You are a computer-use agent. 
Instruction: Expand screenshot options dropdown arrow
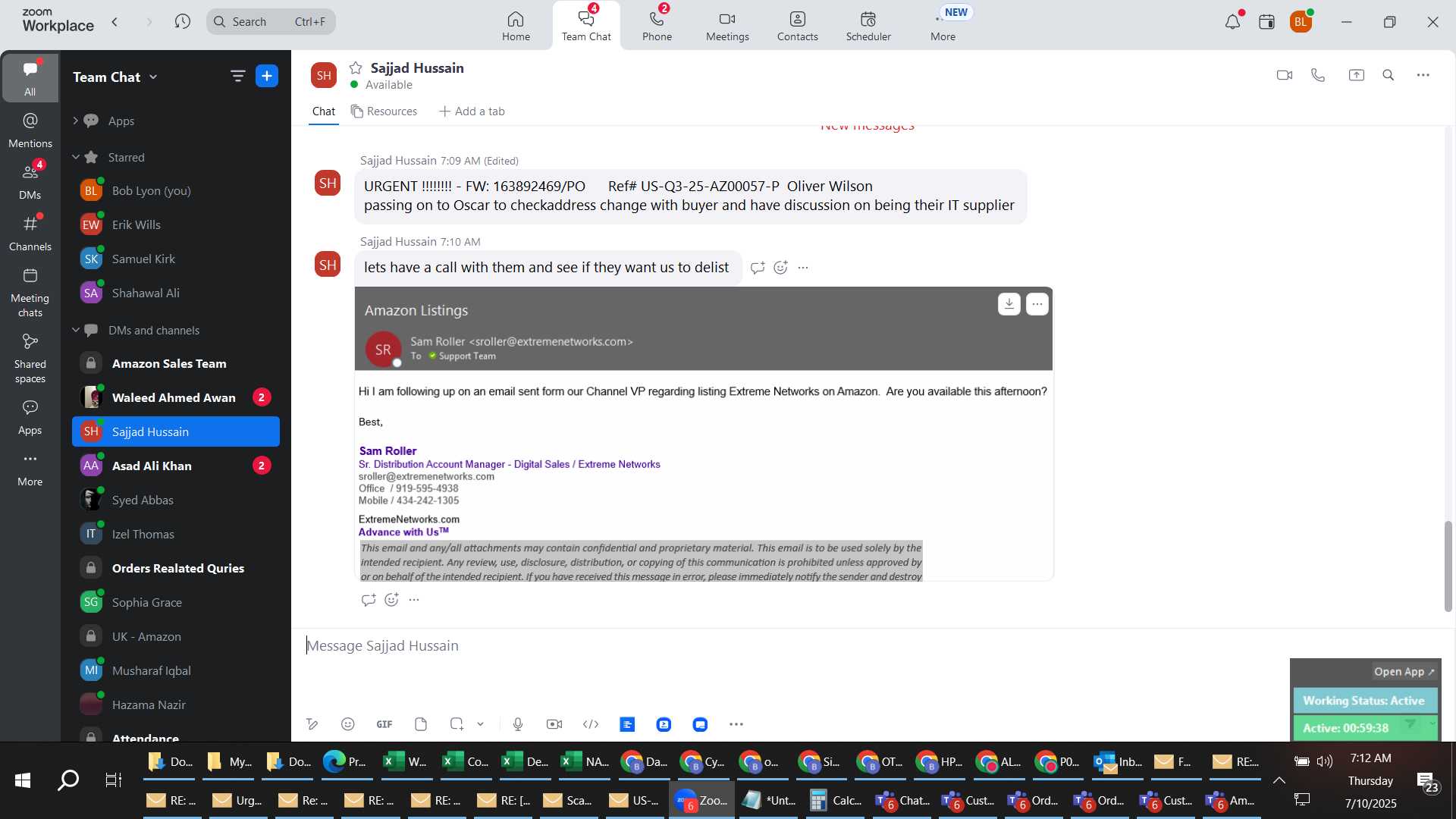(x=480, y=724)
